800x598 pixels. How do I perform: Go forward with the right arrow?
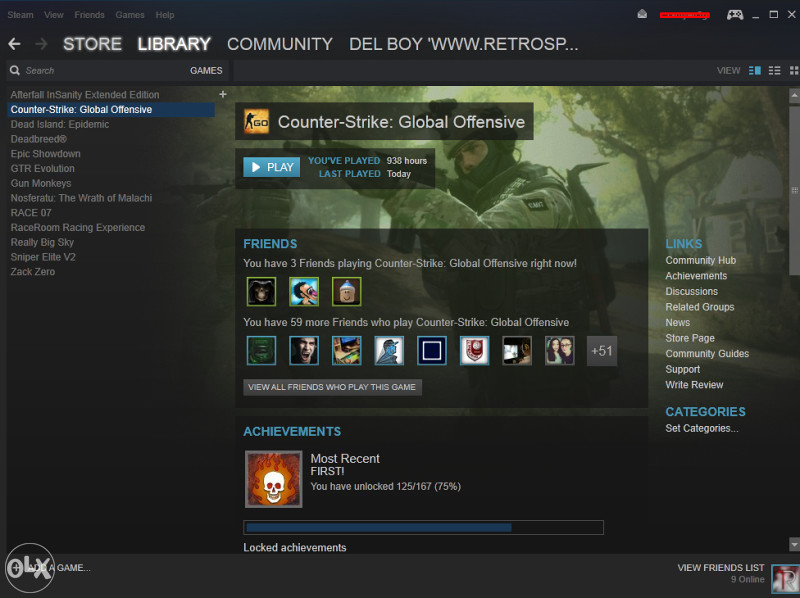click(41, 44)
